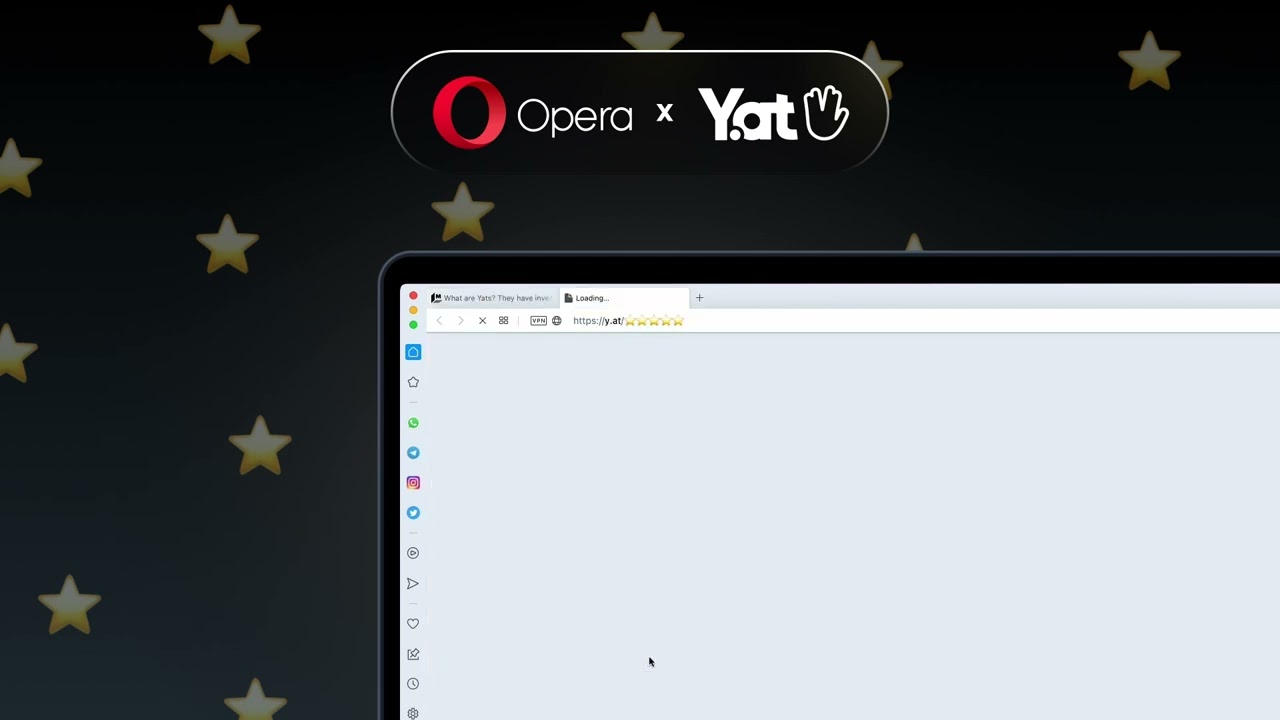The image size is (1280, 720).
Task: Open History clock icon in sidebar
Action: [x=413, y=684]
